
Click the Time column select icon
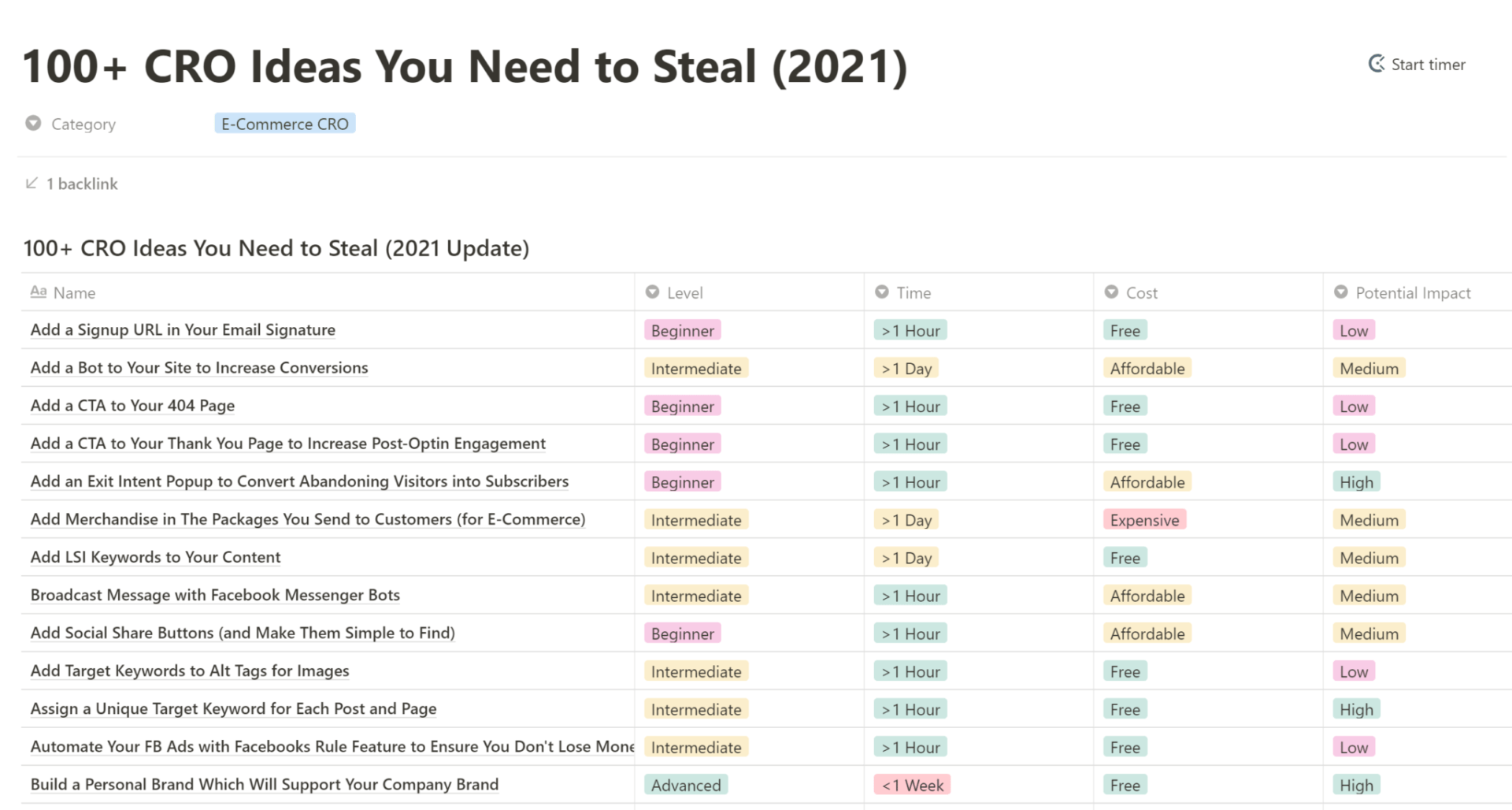[x=882, y=292]
